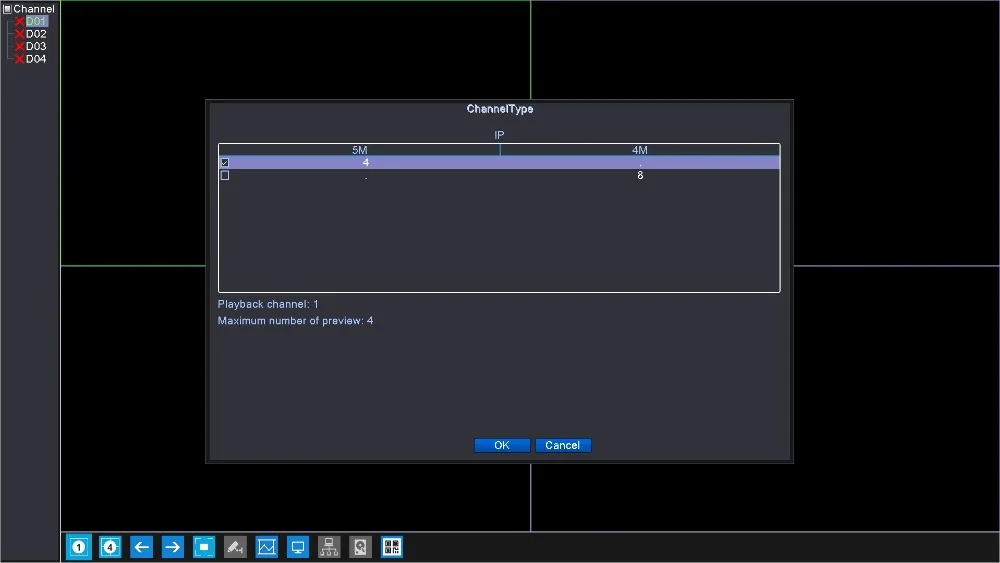
Task: Show the QR code icon
Action: pyautogui.click(x=392, y=547)
